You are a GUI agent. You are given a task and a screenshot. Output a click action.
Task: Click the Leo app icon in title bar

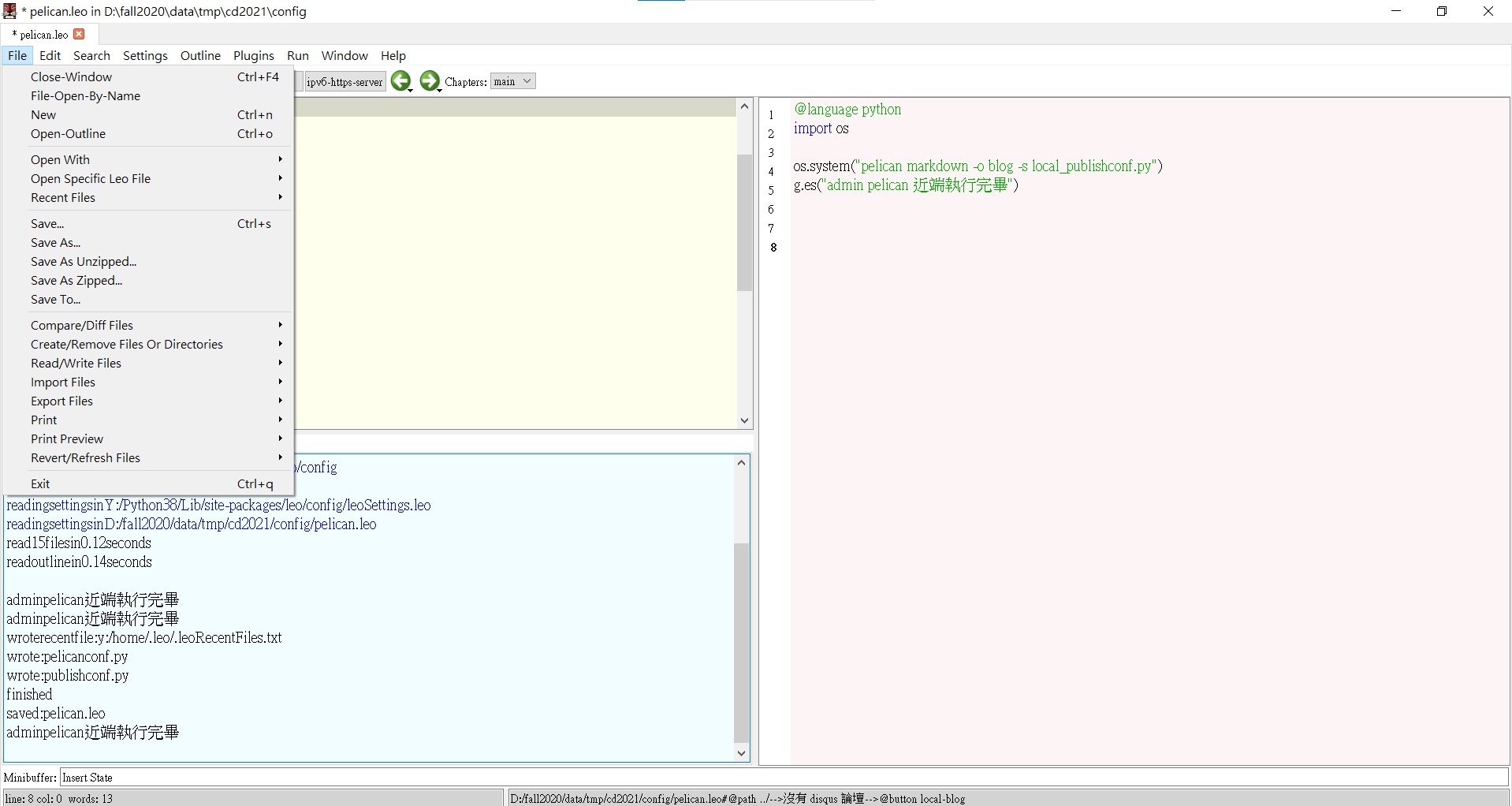9,11
